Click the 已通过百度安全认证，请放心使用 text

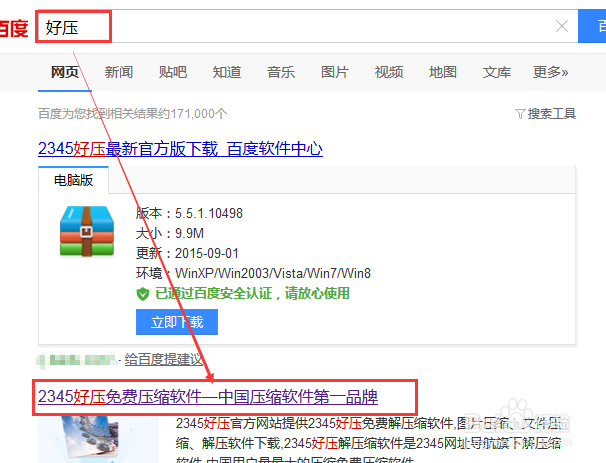[x=252, y=293]
